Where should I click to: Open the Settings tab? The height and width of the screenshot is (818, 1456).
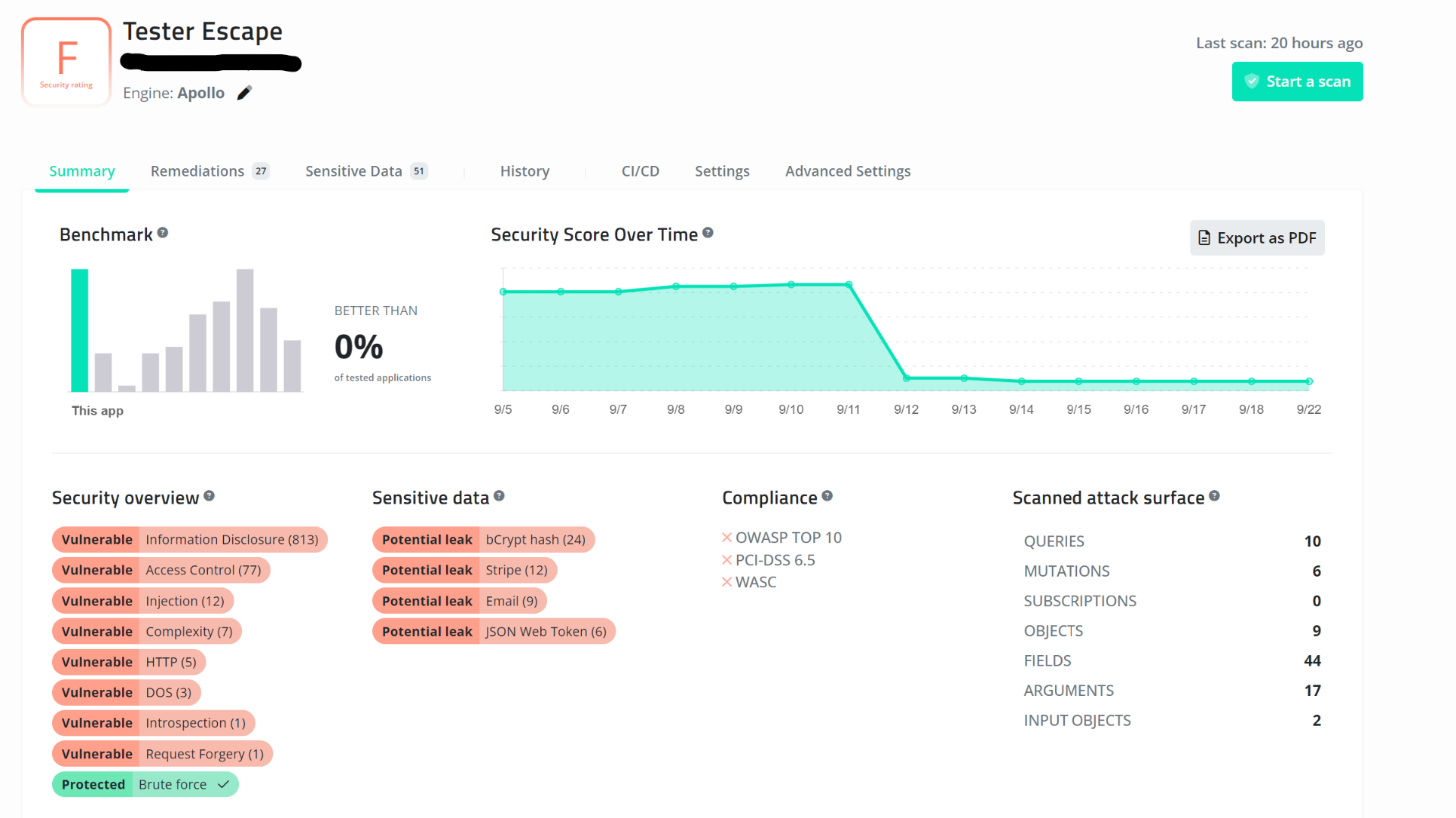(x=722, y=171)
